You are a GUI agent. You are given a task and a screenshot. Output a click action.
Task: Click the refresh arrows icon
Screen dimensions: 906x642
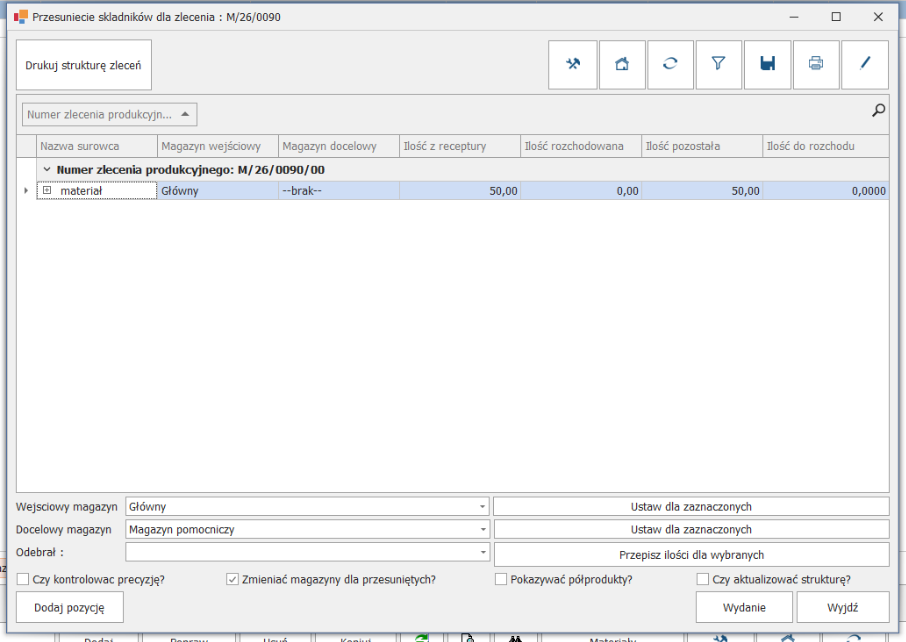(x=670, y=64)
